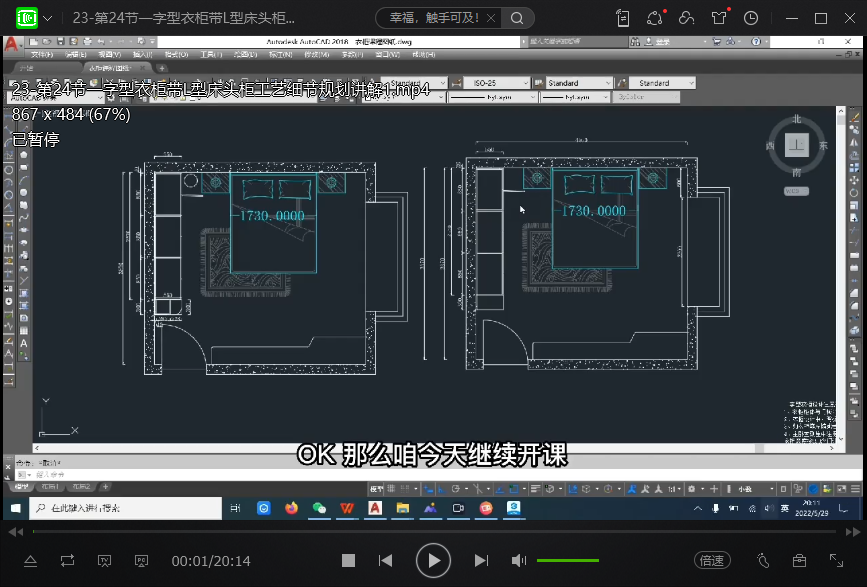Skip to the previous video
Image resolution: width=867 pixels, height=587 pixels.
(385, 561)
